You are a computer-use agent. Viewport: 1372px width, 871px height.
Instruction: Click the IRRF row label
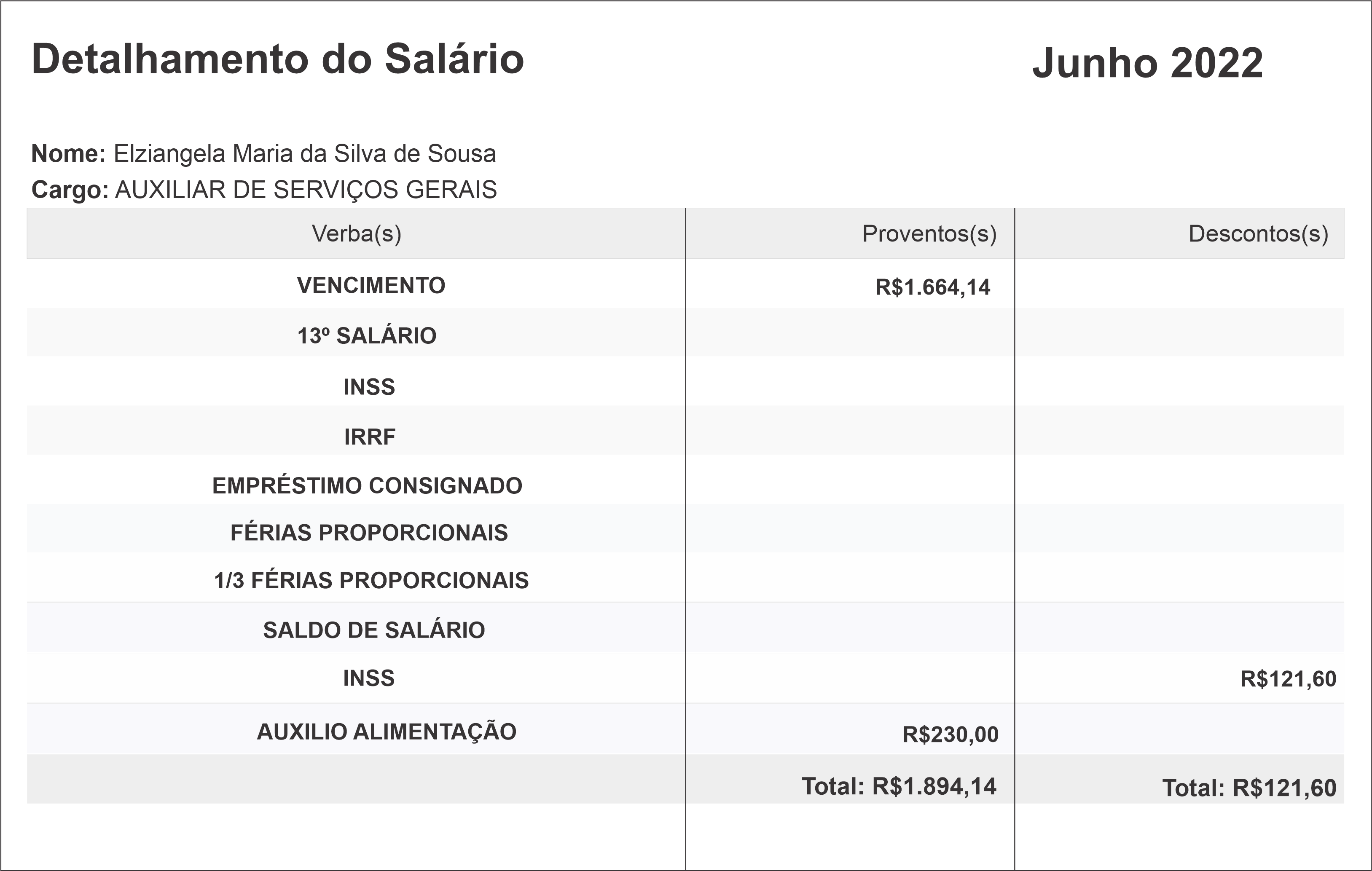(x=370, y=437)
